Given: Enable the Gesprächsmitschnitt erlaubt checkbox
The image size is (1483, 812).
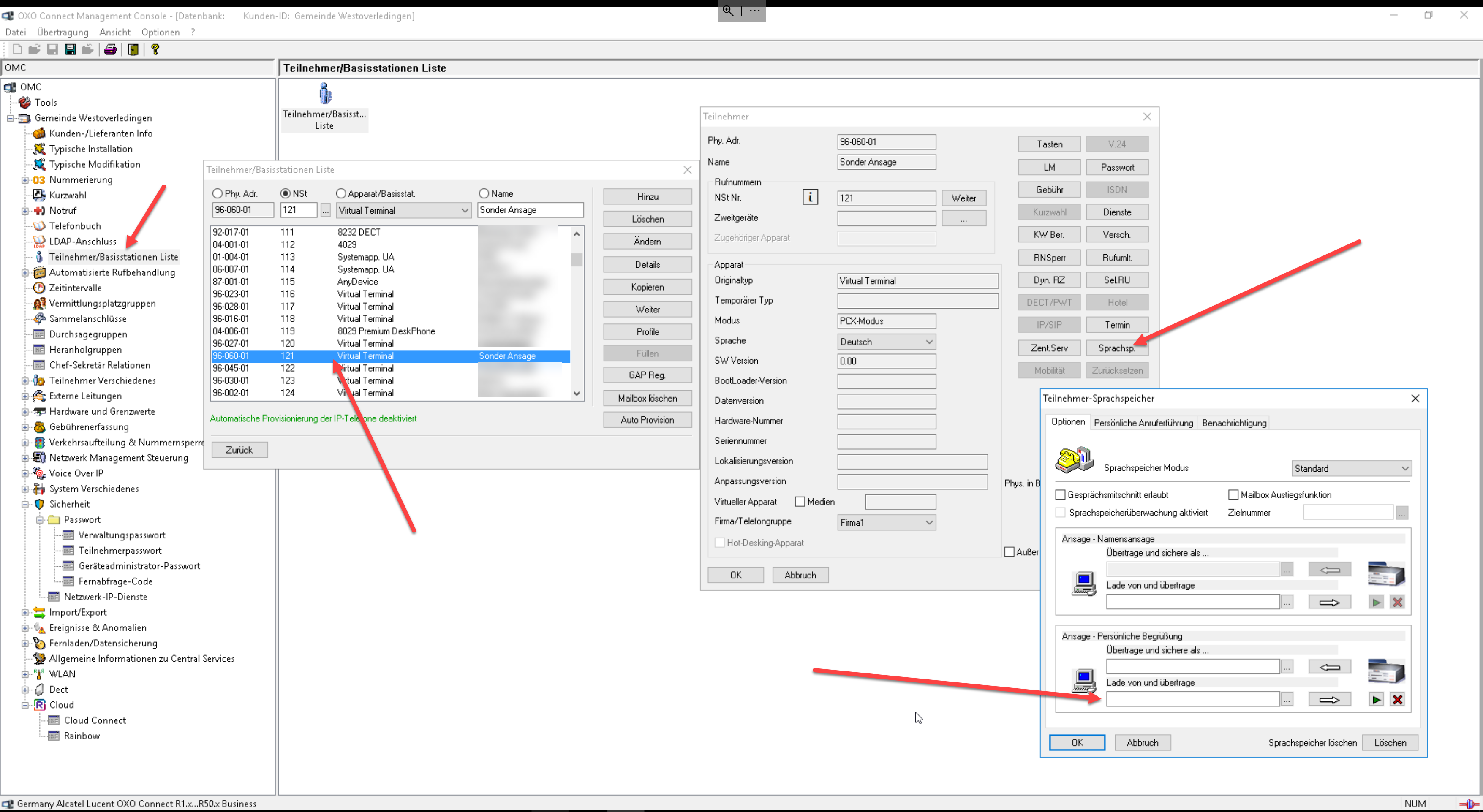Looking at the screenshot, I should pyautogui.click(x=1061, y=495).
